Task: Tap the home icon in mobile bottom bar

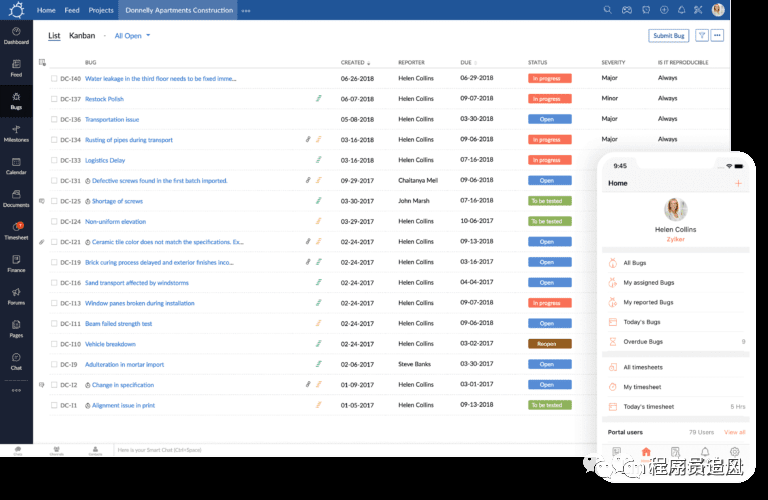Action: point(646,452)
